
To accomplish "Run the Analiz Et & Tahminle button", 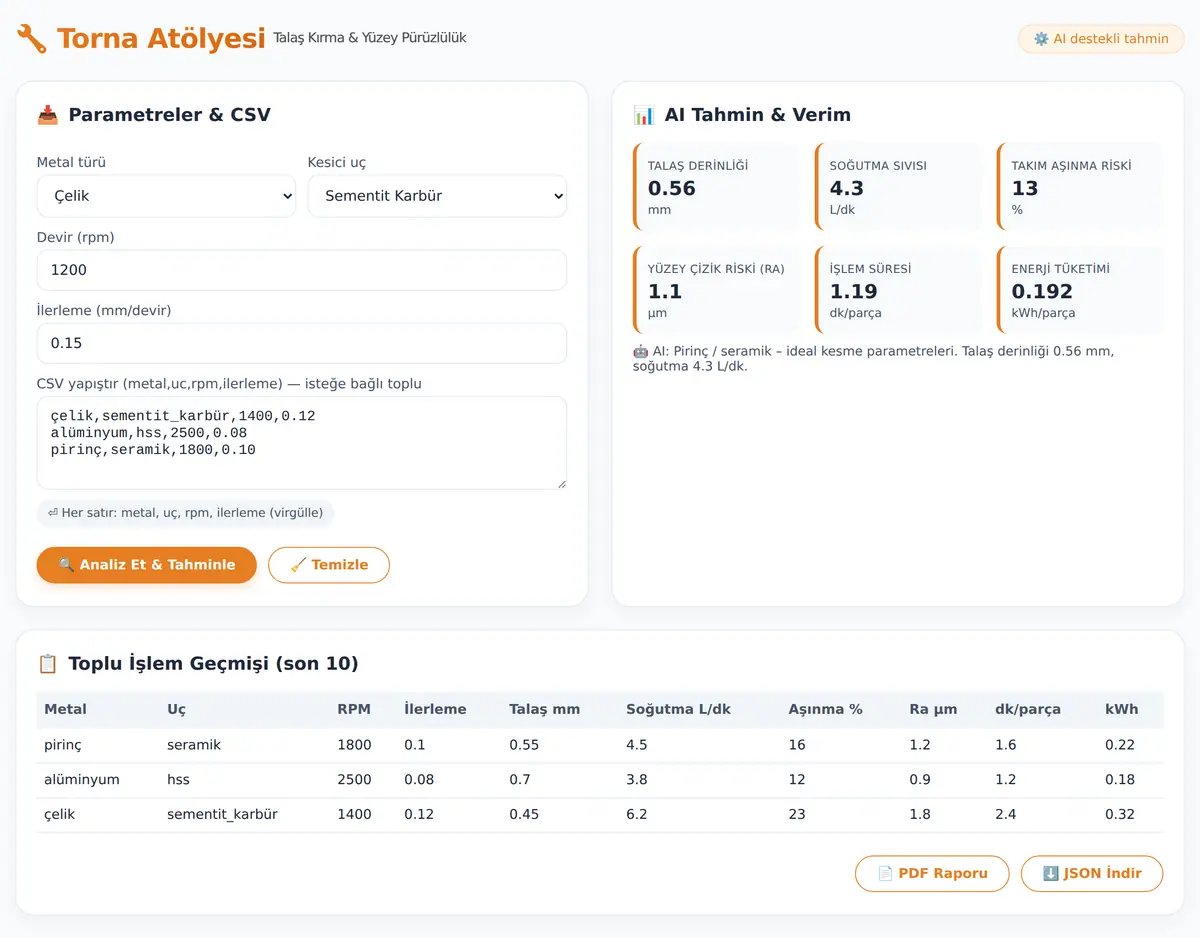I will click(147, 565).
